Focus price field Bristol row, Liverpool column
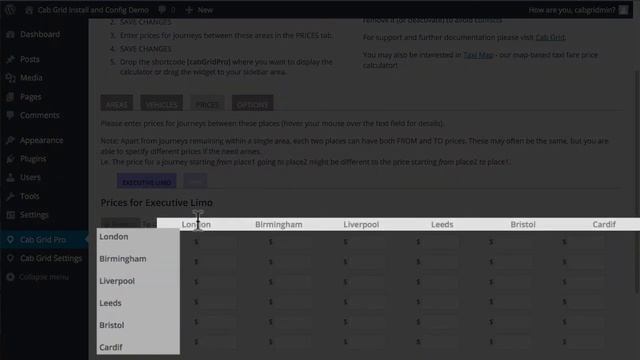This screenshot has height=360, width=640. (x=367, y=322)
